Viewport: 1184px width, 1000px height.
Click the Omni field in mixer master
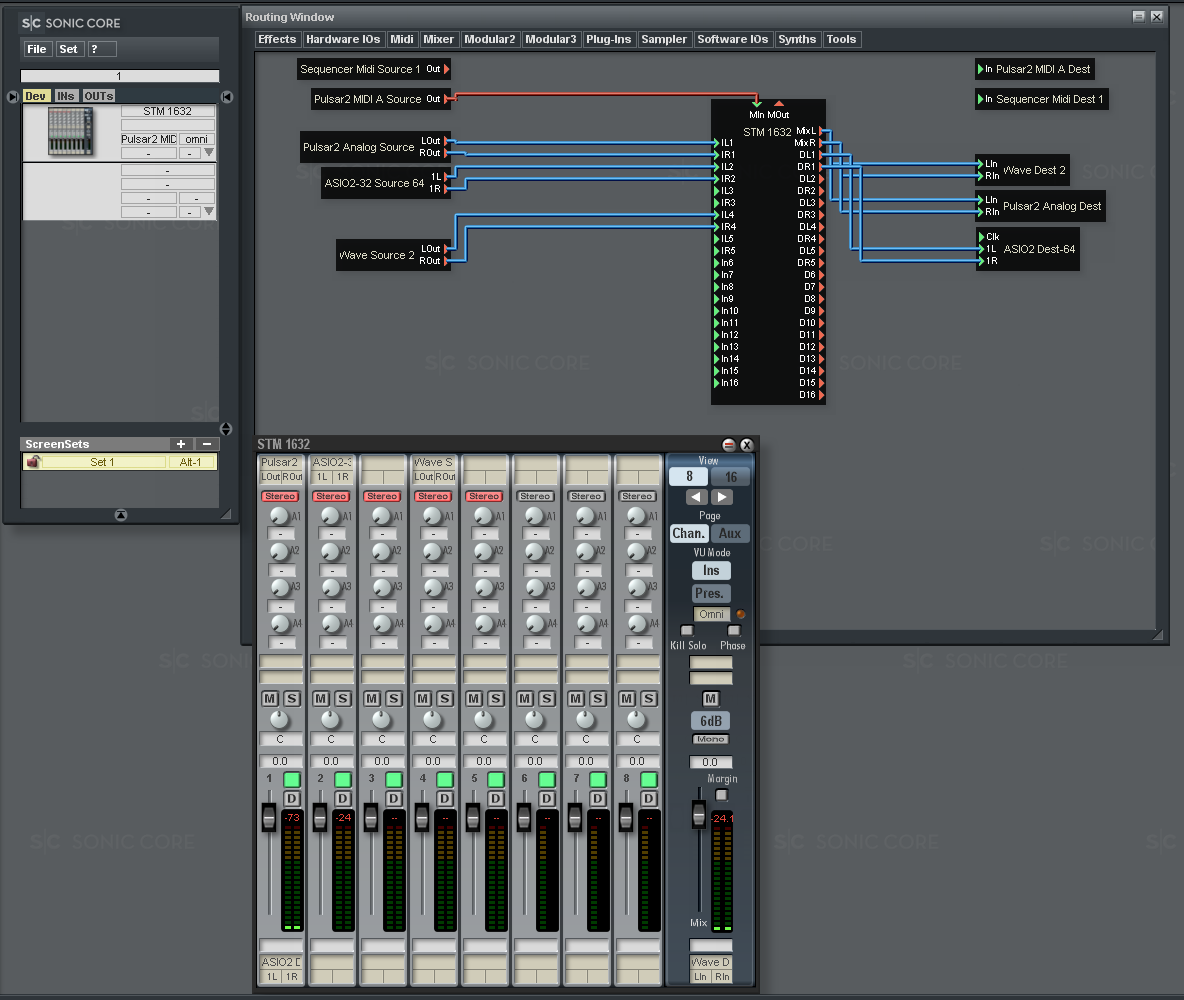pyautogui.click(x=711, y=614)
